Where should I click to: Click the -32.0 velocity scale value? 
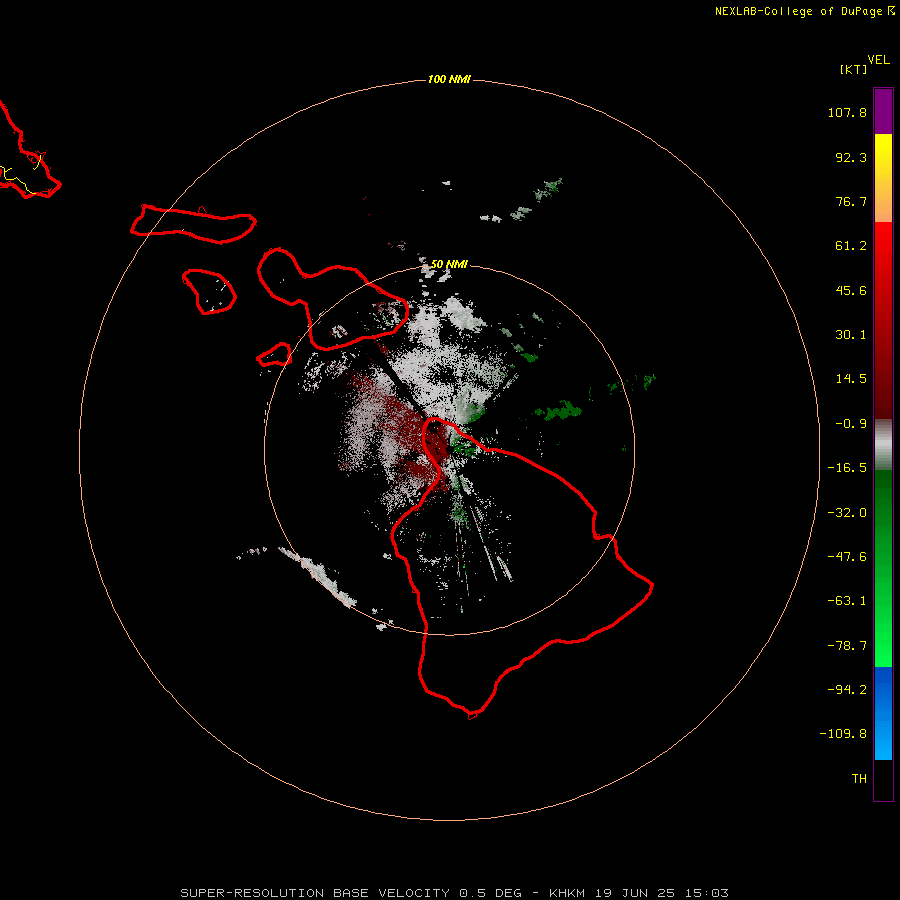(x=847, y=513)
